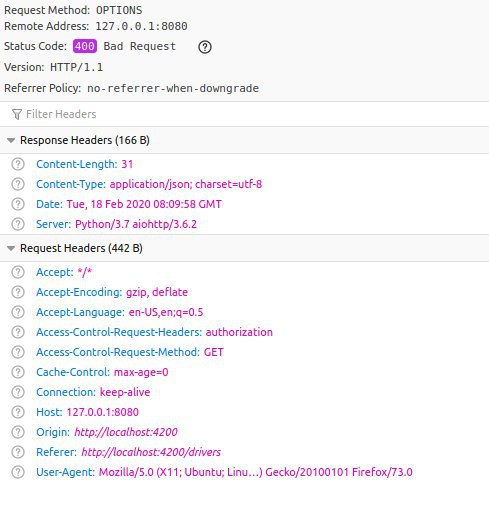Screen dimensions: 489x510
Task: Select gzip, deflate encoding value
Action: click(157, 292)
